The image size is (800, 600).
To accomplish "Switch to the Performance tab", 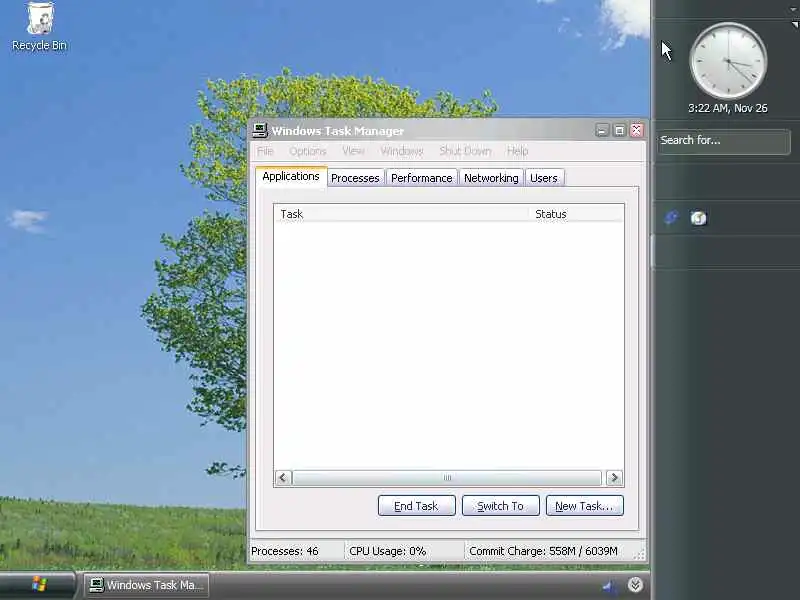I will click(x=421, y=178).
